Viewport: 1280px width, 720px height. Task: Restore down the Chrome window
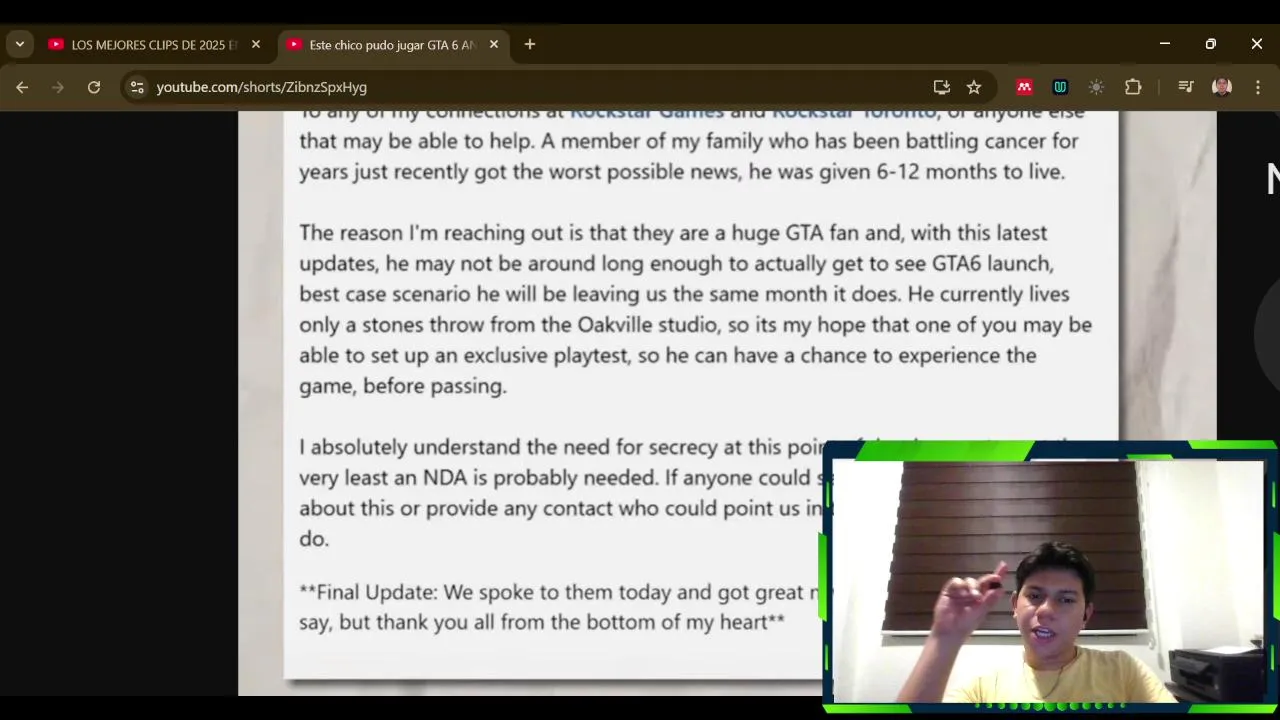1211,44
